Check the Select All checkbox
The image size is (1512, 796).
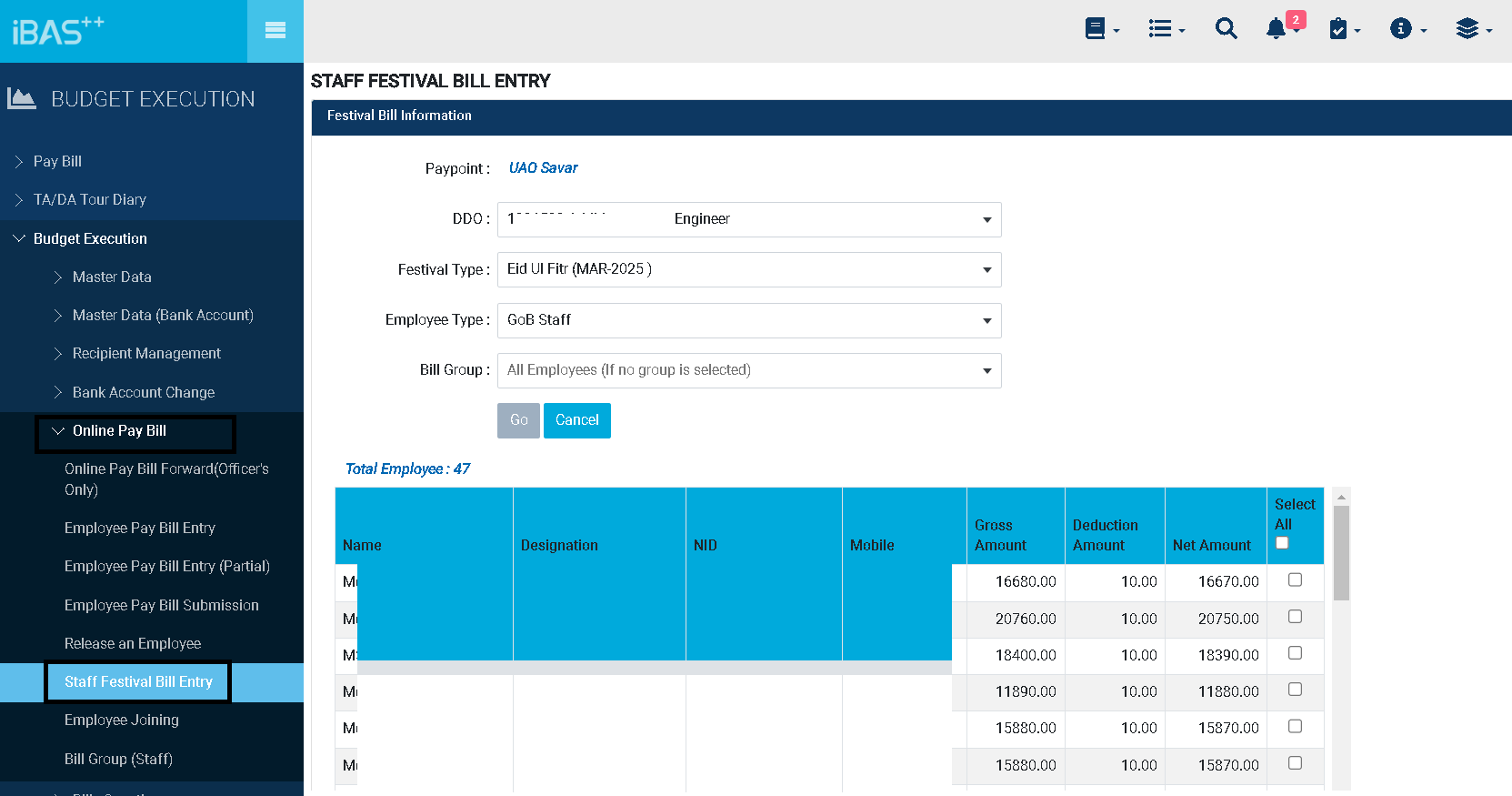pyautogui.click(x=1282, y=543)
